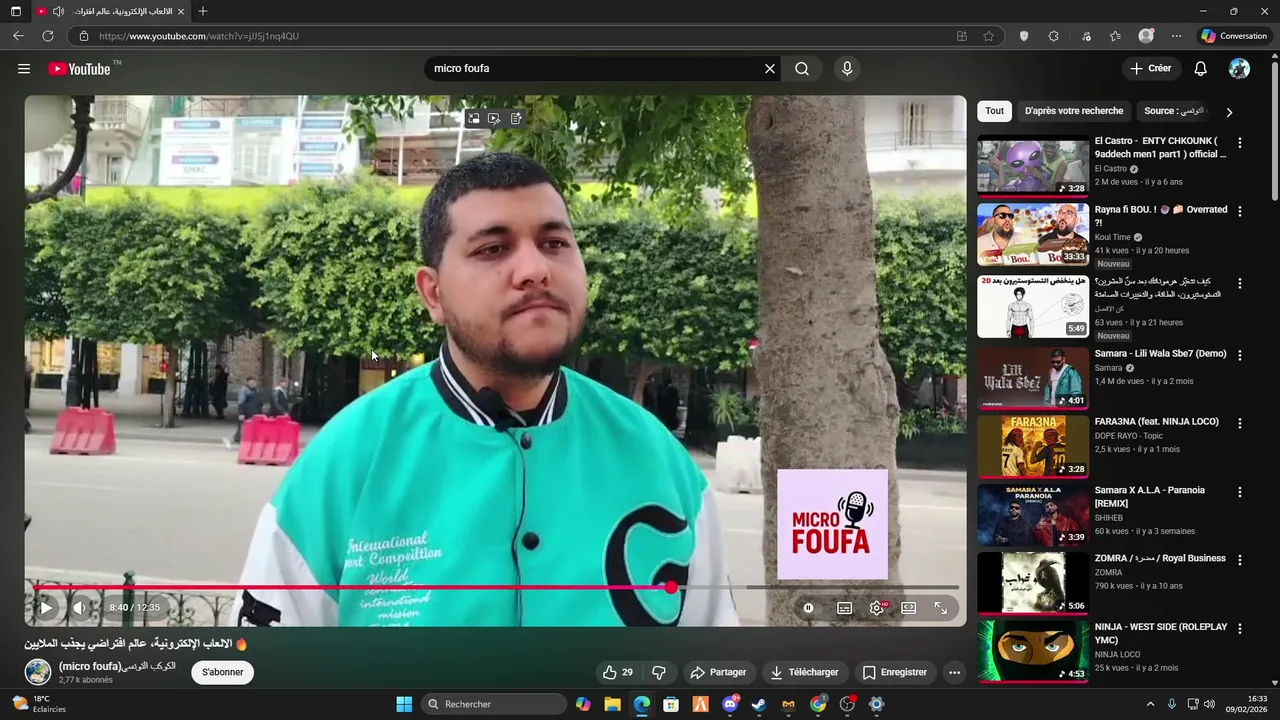Open the micro foufa channel name link
Screen dimensions: 1280x720
click(117, 666)
